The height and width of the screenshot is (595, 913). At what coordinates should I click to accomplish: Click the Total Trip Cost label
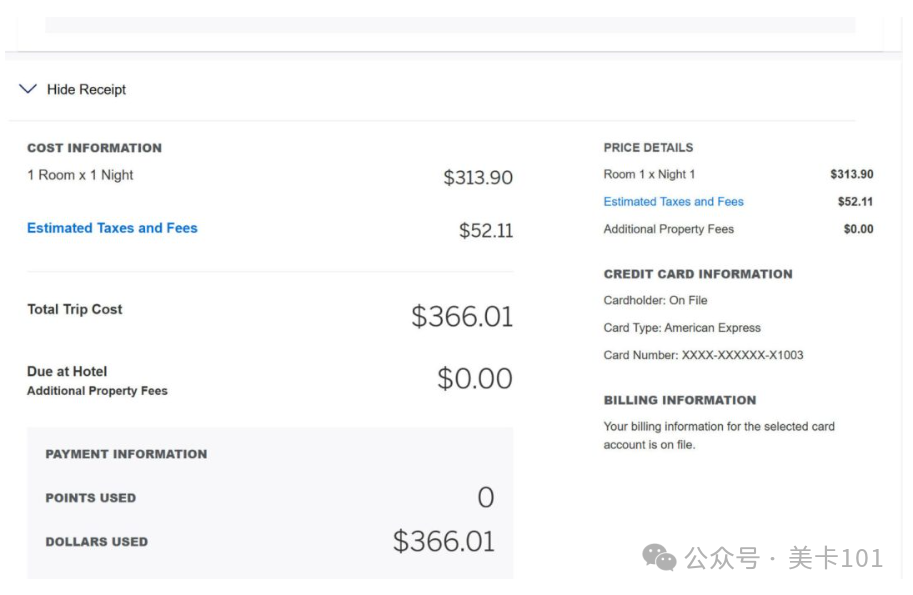point(75,310)
